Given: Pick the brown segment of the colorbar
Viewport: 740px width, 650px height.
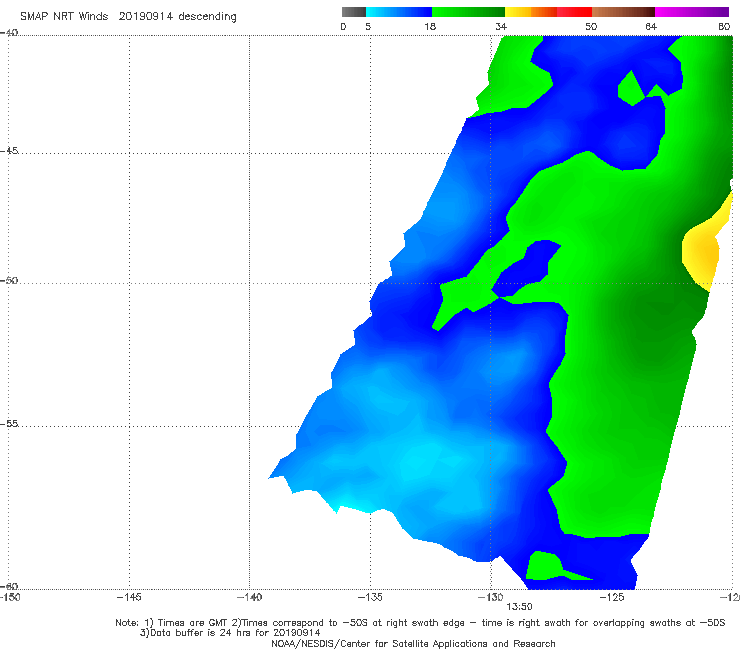Looking at the screenshot, I should (623, 12).
